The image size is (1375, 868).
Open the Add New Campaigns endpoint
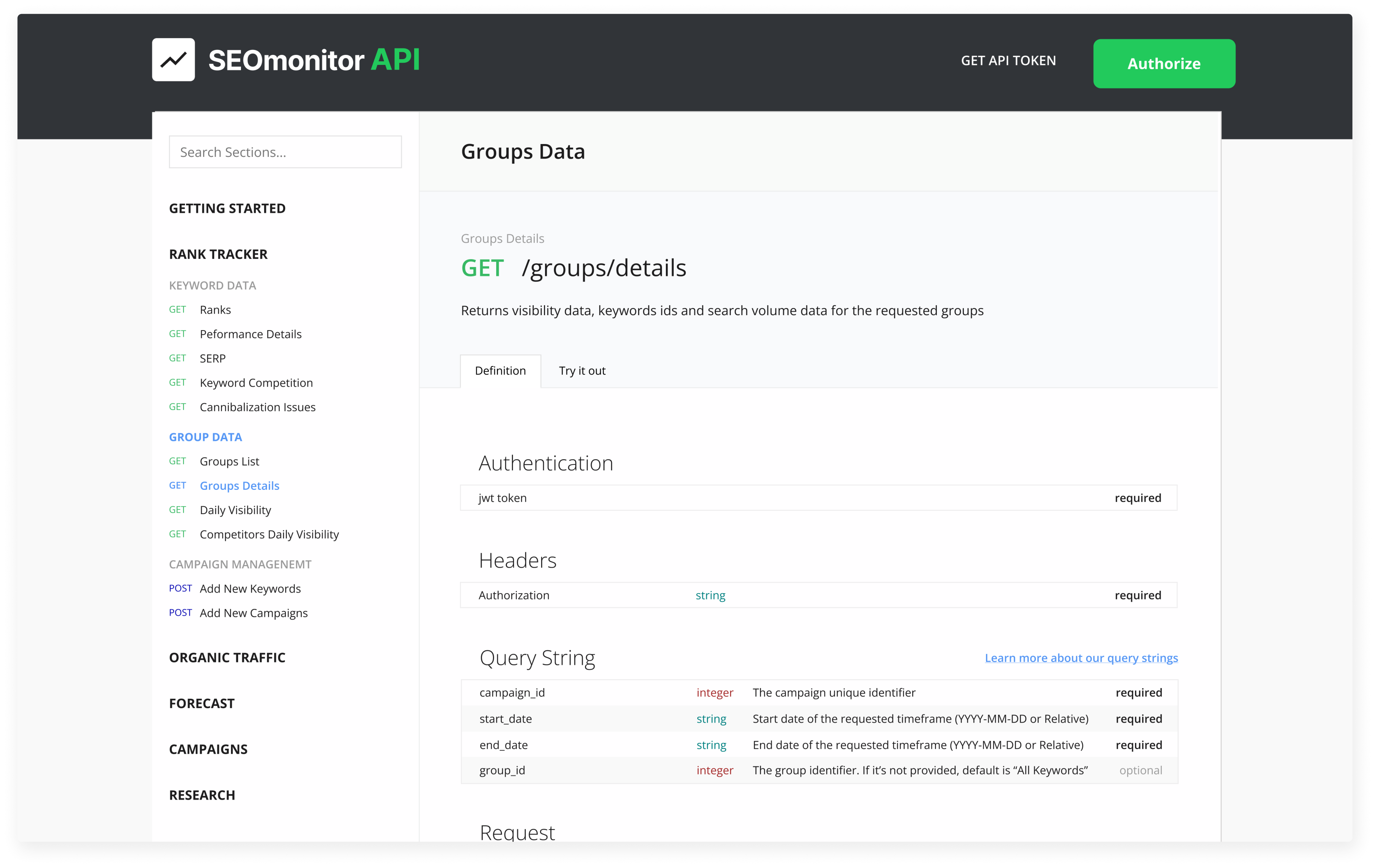(x=254, y=613)
